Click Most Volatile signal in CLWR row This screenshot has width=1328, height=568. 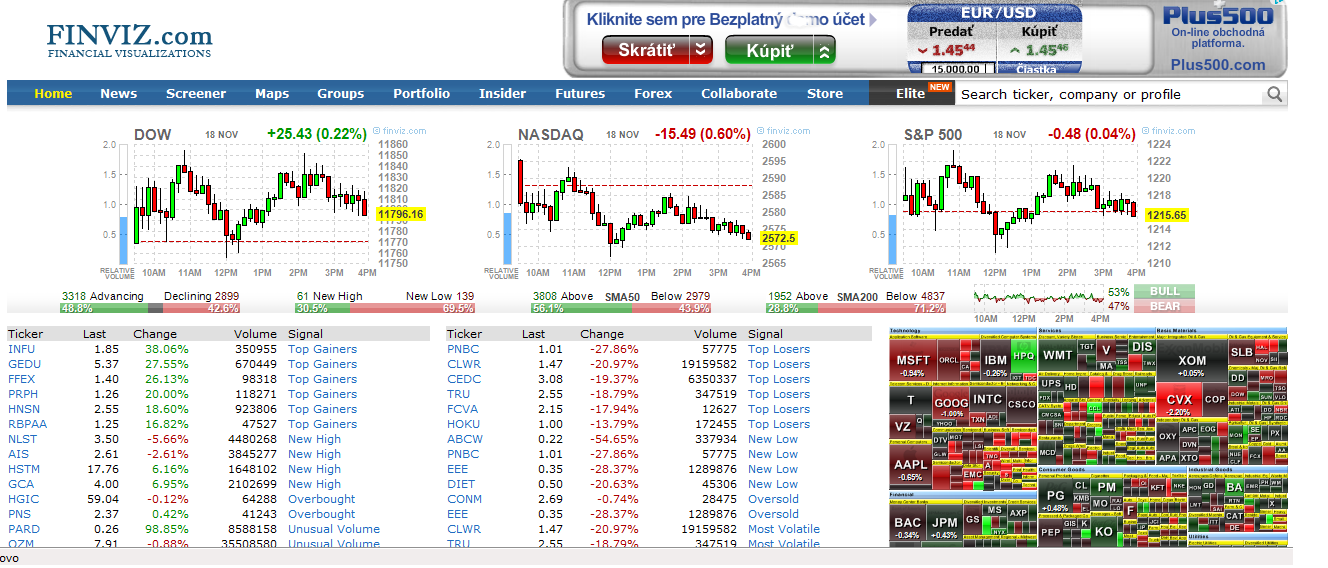tap(784, 529)
